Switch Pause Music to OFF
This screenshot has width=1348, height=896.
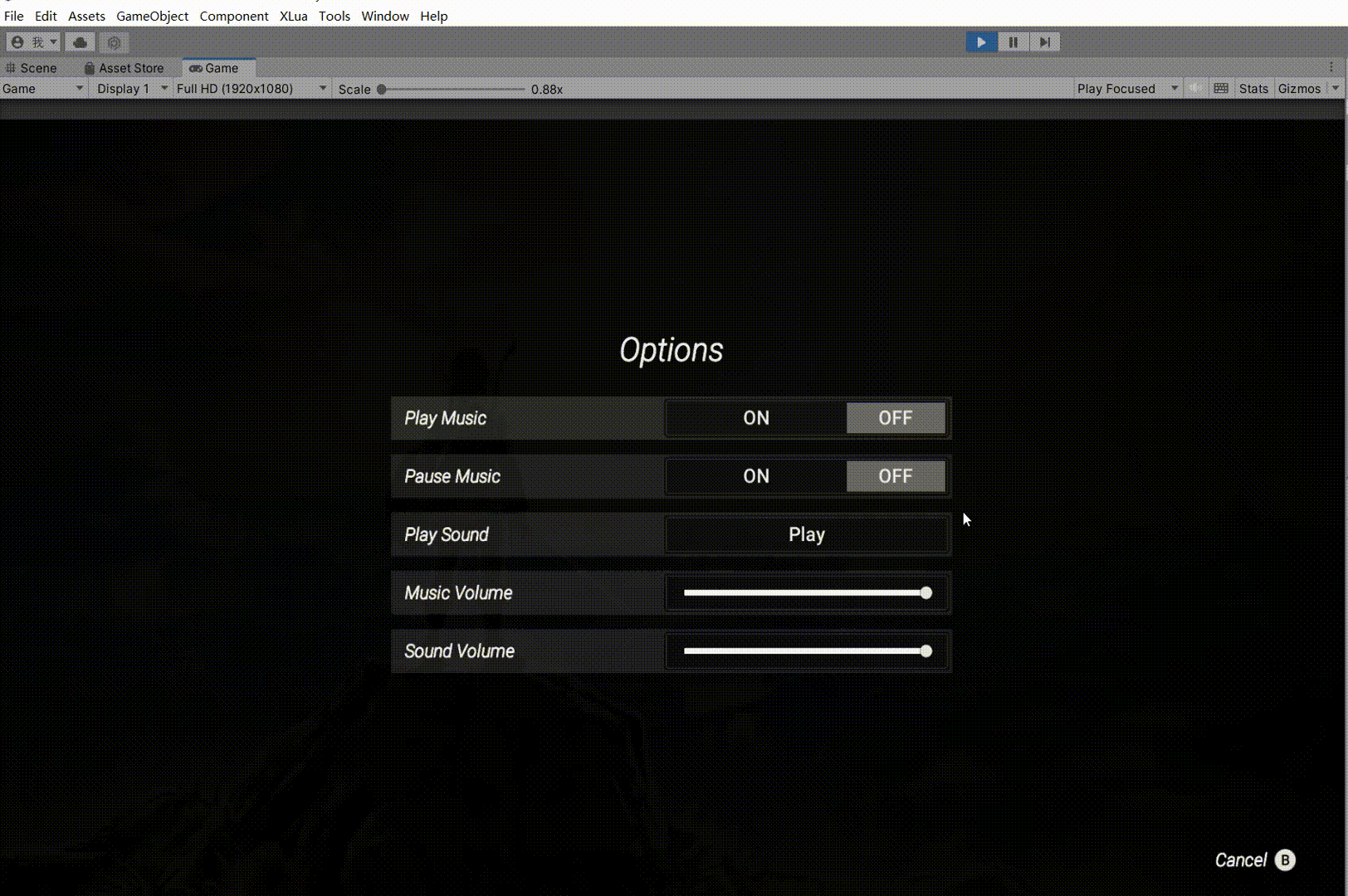896,476
